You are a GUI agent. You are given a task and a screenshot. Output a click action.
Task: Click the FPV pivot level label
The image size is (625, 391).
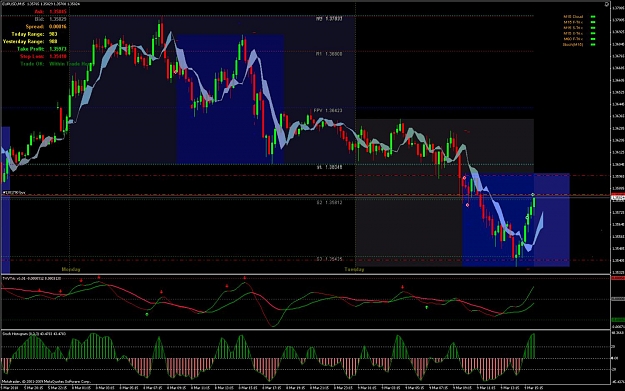(328, 110)
